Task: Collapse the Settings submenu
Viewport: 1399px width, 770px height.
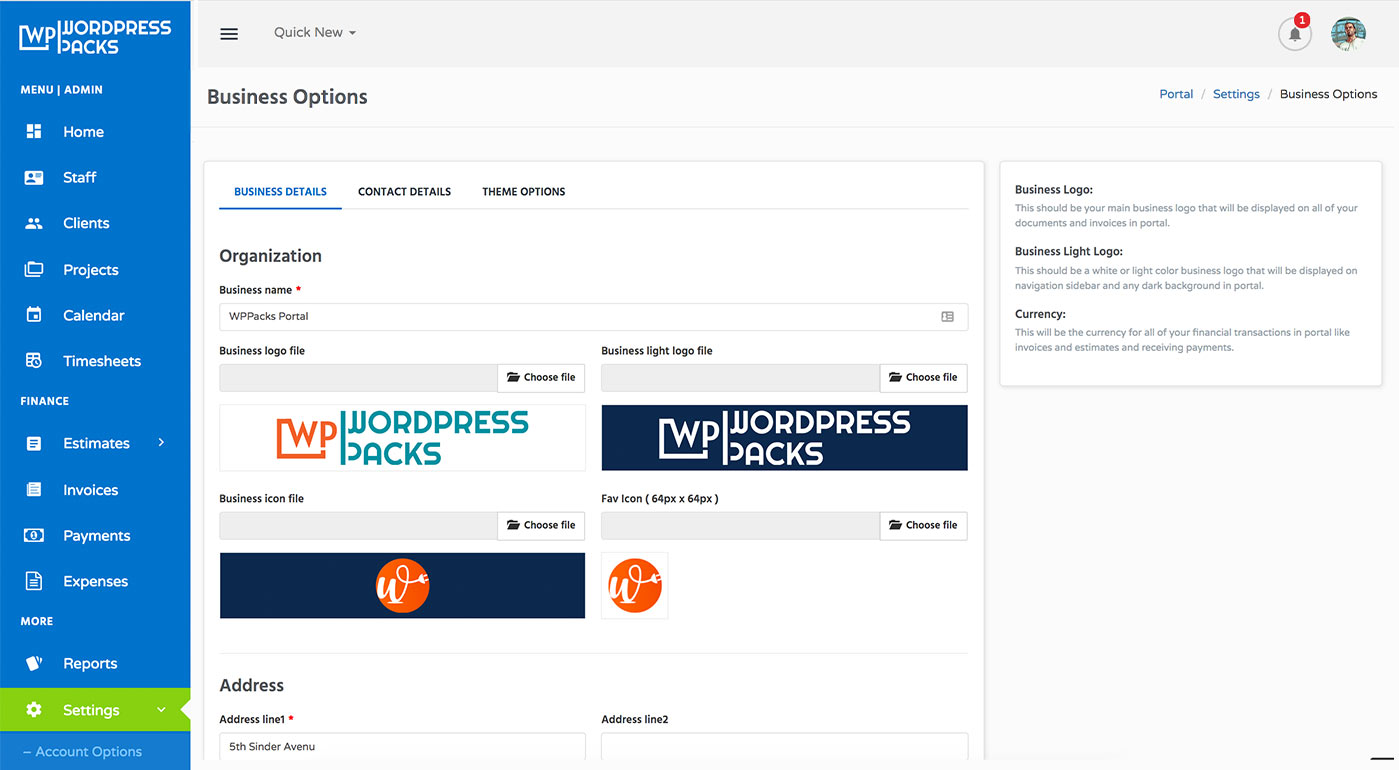Action: tap(162, 709)
